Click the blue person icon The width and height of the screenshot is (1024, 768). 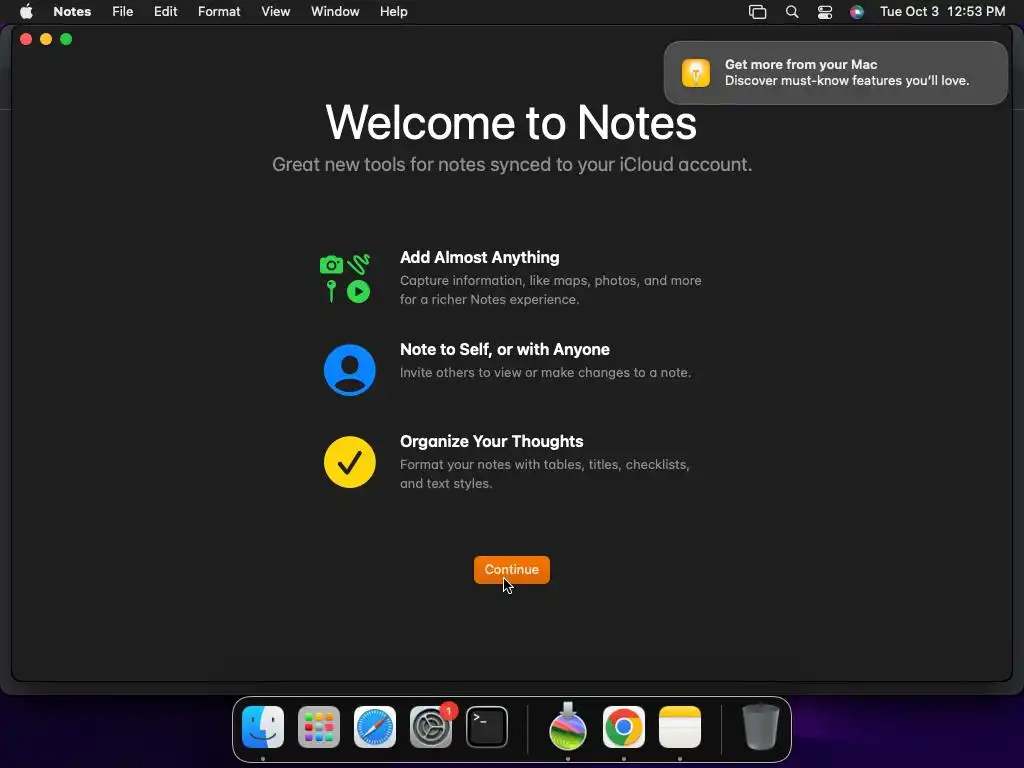(x=349, y=370)
